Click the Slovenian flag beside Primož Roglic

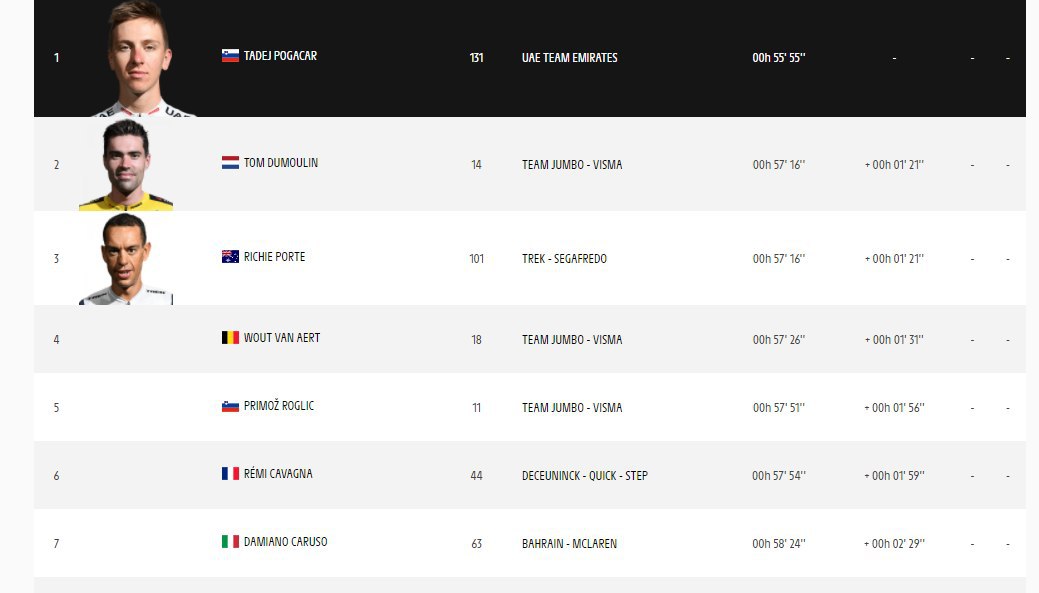[x=230, y=406]
